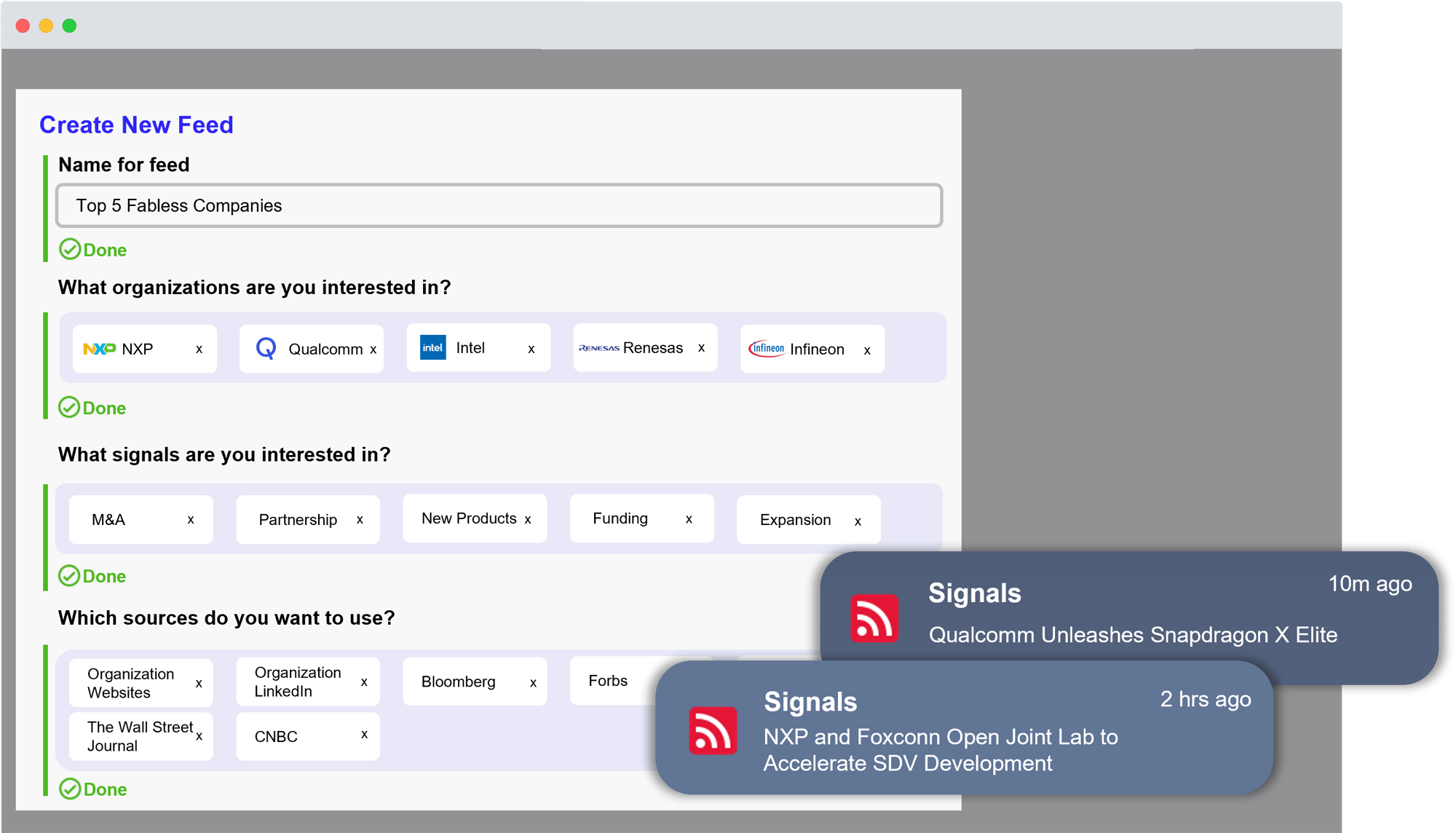The image size is (1456, 833).
Task: Remove the Infineon organization chip
Action: [x=867, y=350]
